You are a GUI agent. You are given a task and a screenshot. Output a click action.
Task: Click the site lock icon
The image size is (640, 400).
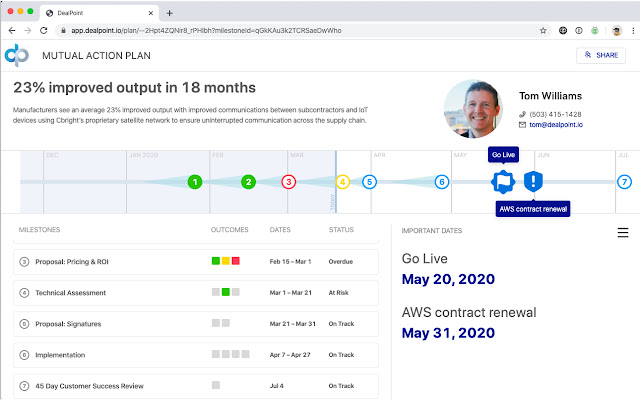pyautogui.click(x=63, y=31)
